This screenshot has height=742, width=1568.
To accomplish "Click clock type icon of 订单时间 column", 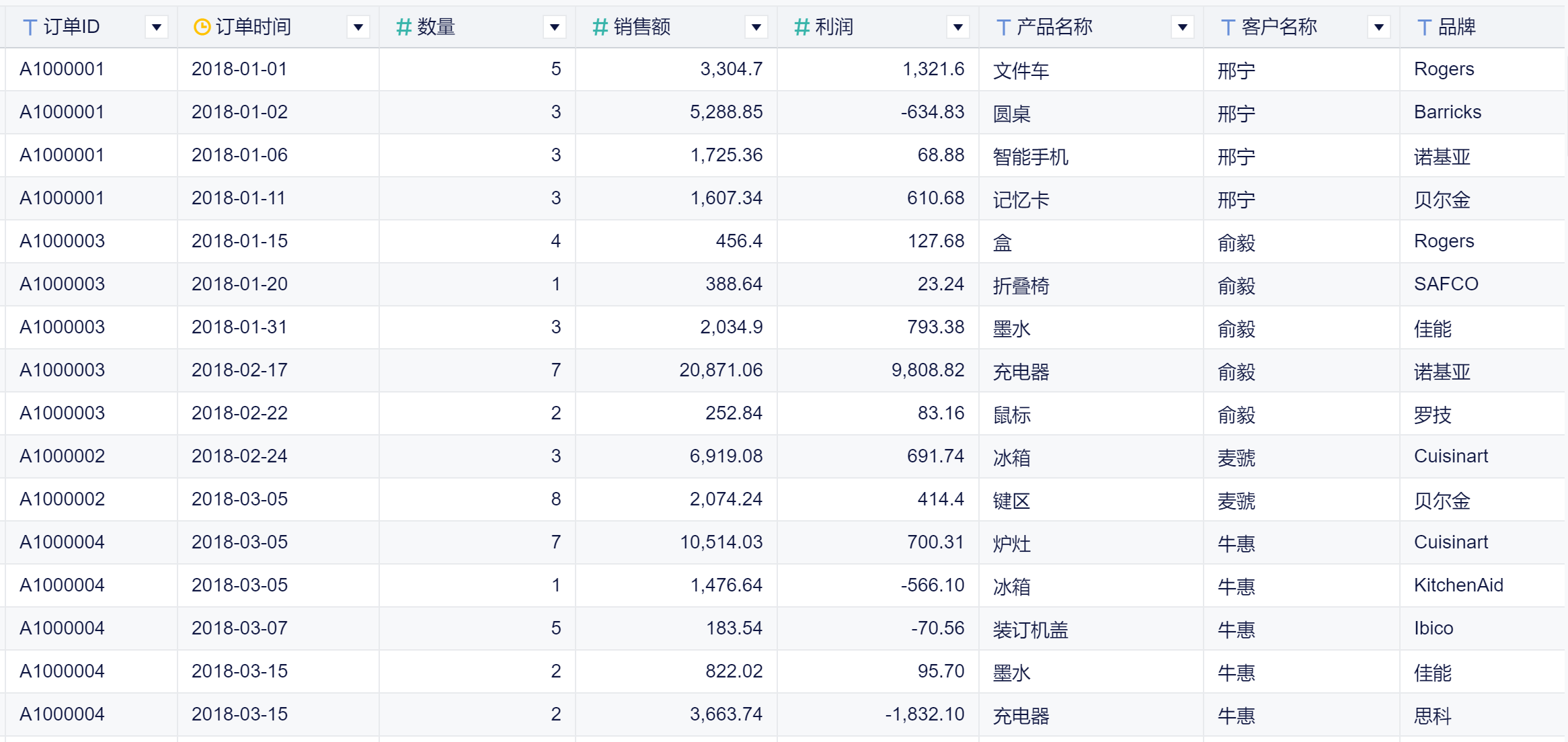I will [x=201, y=28].
